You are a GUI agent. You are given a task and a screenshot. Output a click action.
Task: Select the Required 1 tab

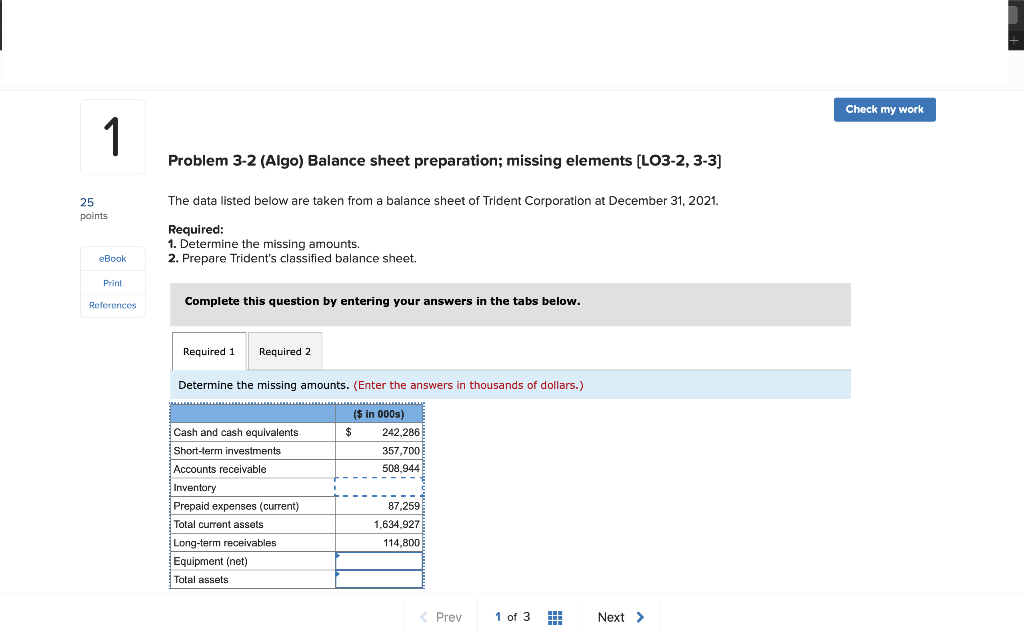(209, 351)
